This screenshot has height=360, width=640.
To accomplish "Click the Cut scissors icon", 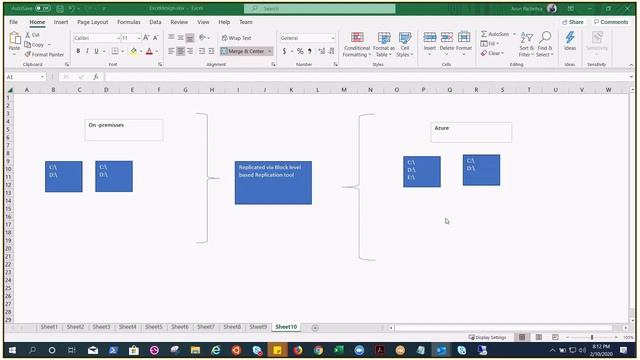I will [28, 35].
